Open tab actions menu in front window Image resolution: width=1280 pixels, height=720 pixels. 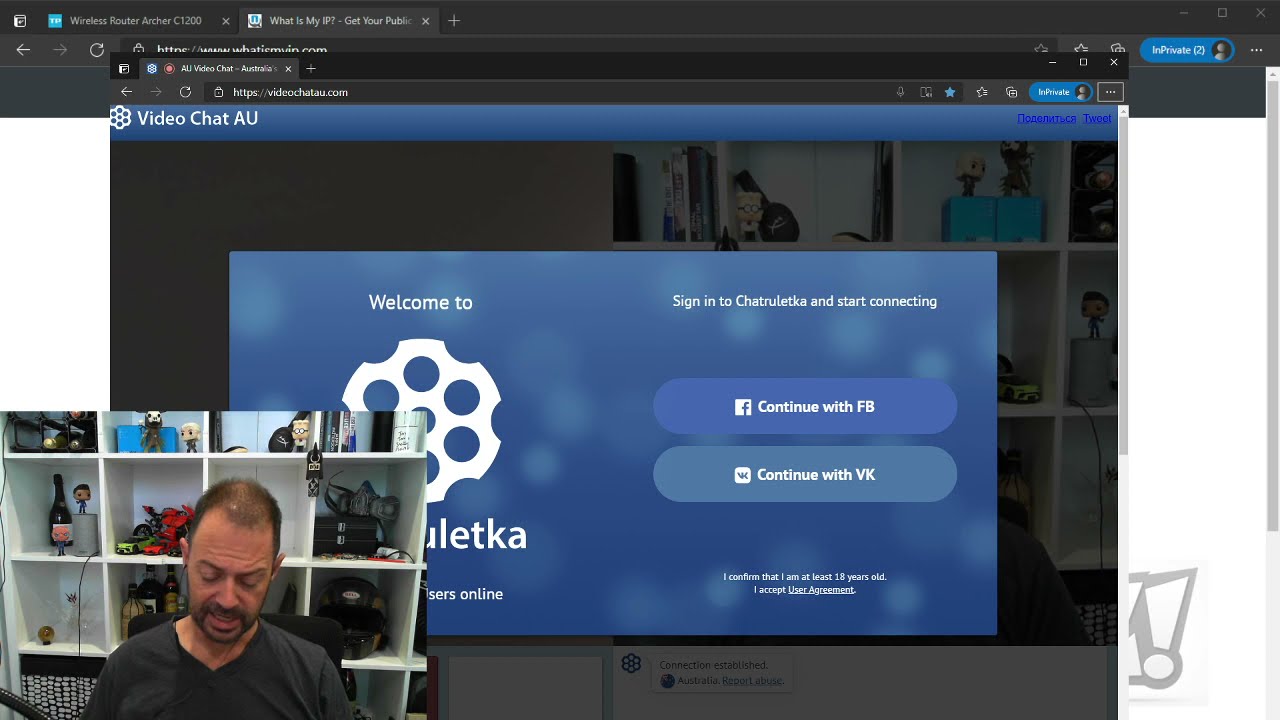(x=124, y=69)
